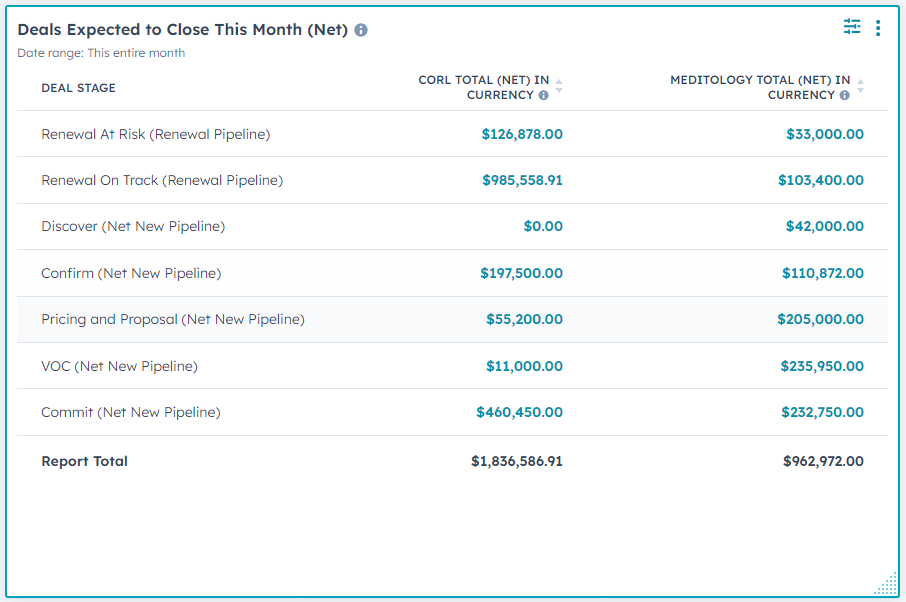Open Meditology Discover amount $42,000.00
906x602 pixels.
coord(824,227)
